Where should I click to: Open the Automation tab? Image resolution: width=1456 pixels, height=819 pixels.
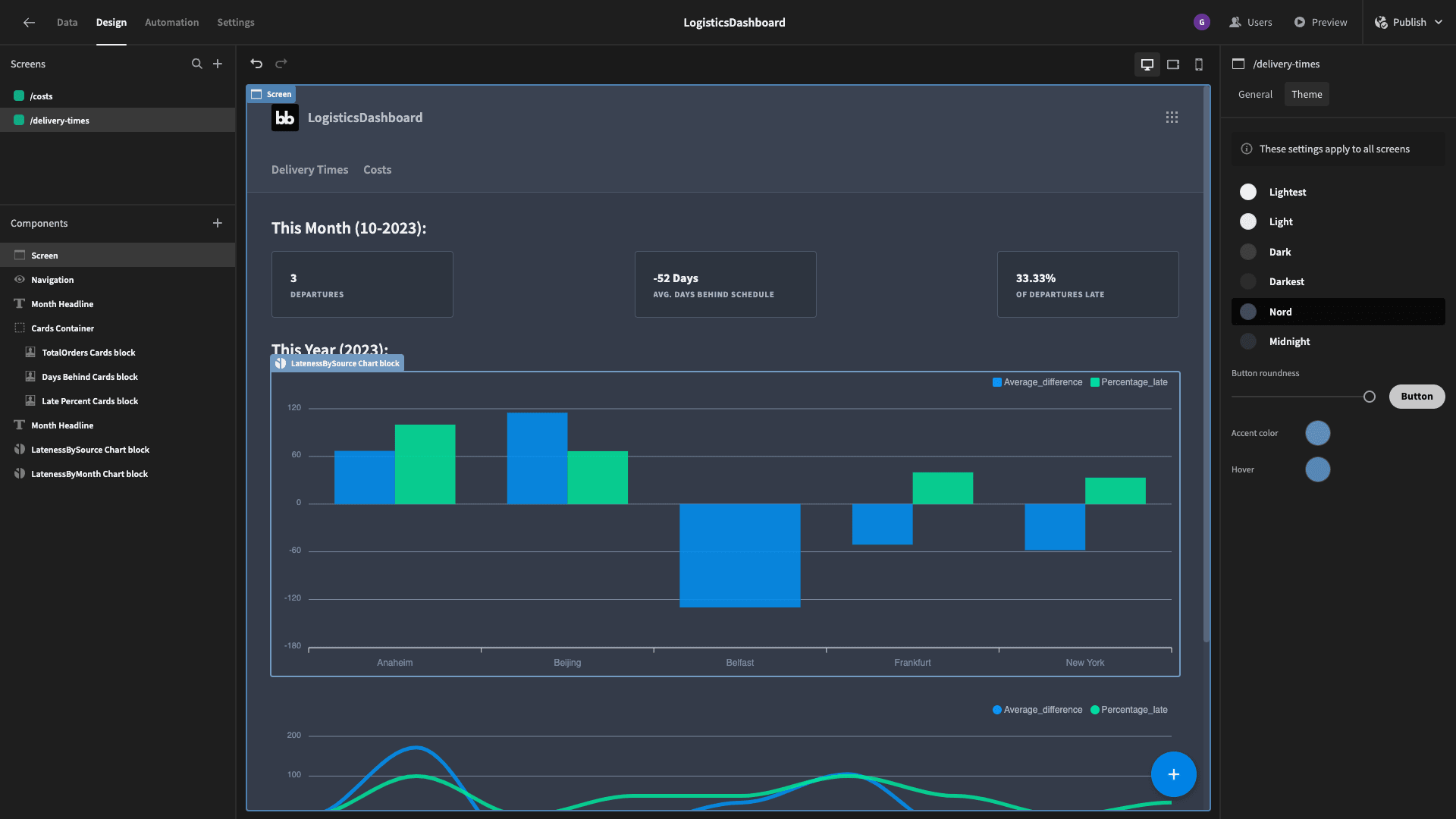point(171,23)
